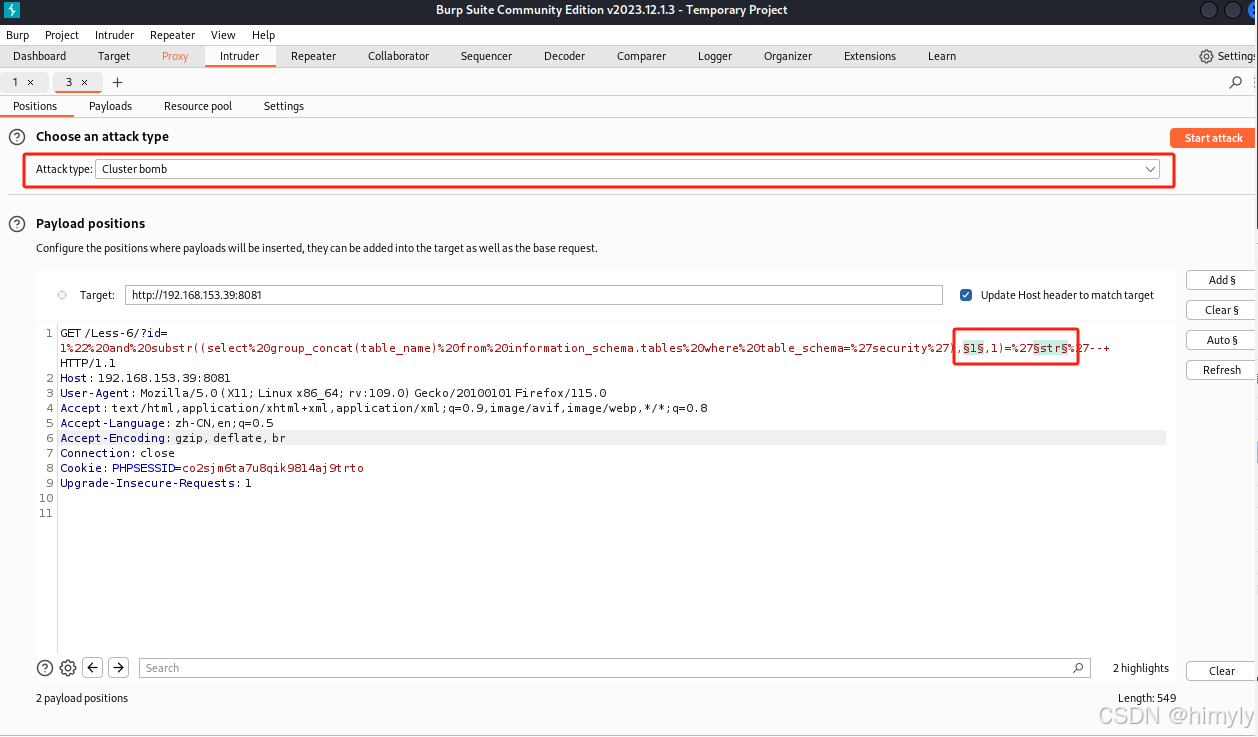This screenshot has height=737, width=1258.
Task: Select Intruder attack tab 3
Action: point(69,82)
